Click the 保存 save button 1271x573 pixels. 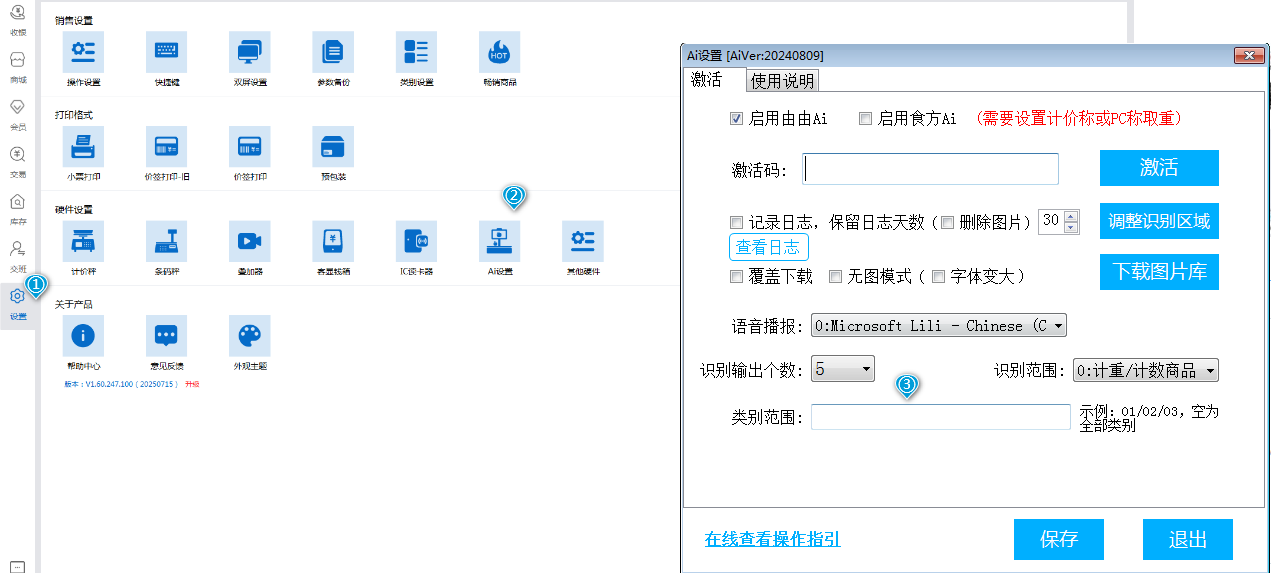[1059, 539]
